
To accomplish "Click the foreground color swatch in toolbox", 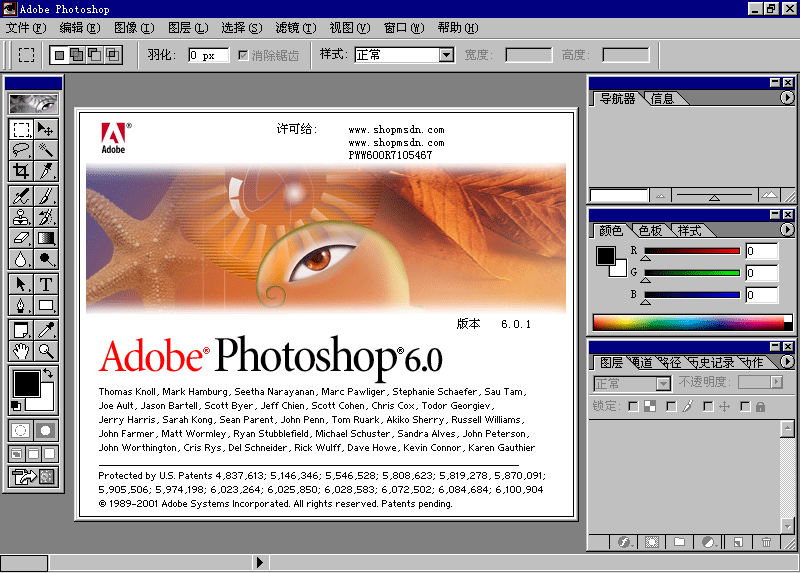I will [27, 384].
